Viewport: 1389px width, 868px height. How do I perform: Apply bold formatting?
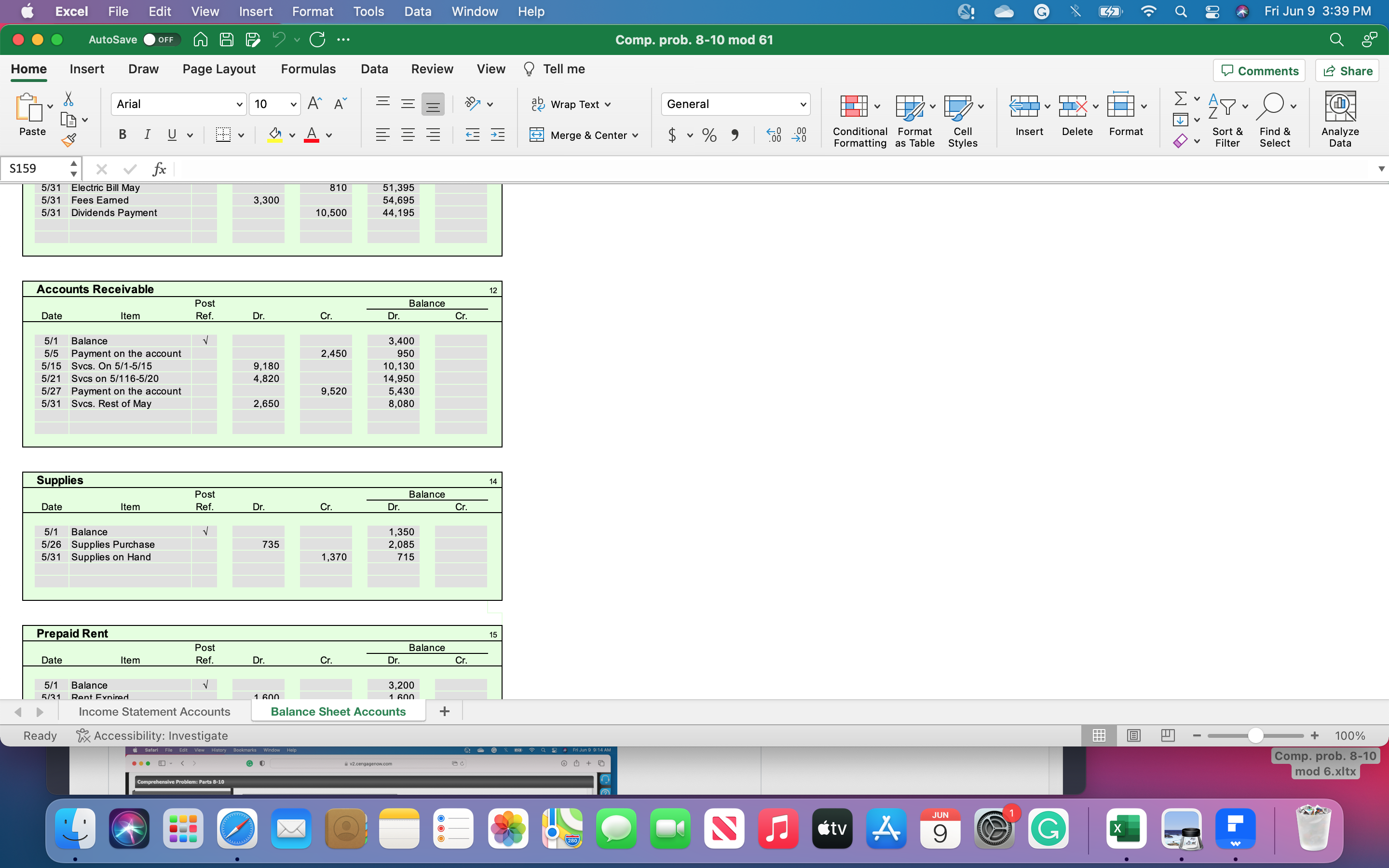click(x=122, y=135)
